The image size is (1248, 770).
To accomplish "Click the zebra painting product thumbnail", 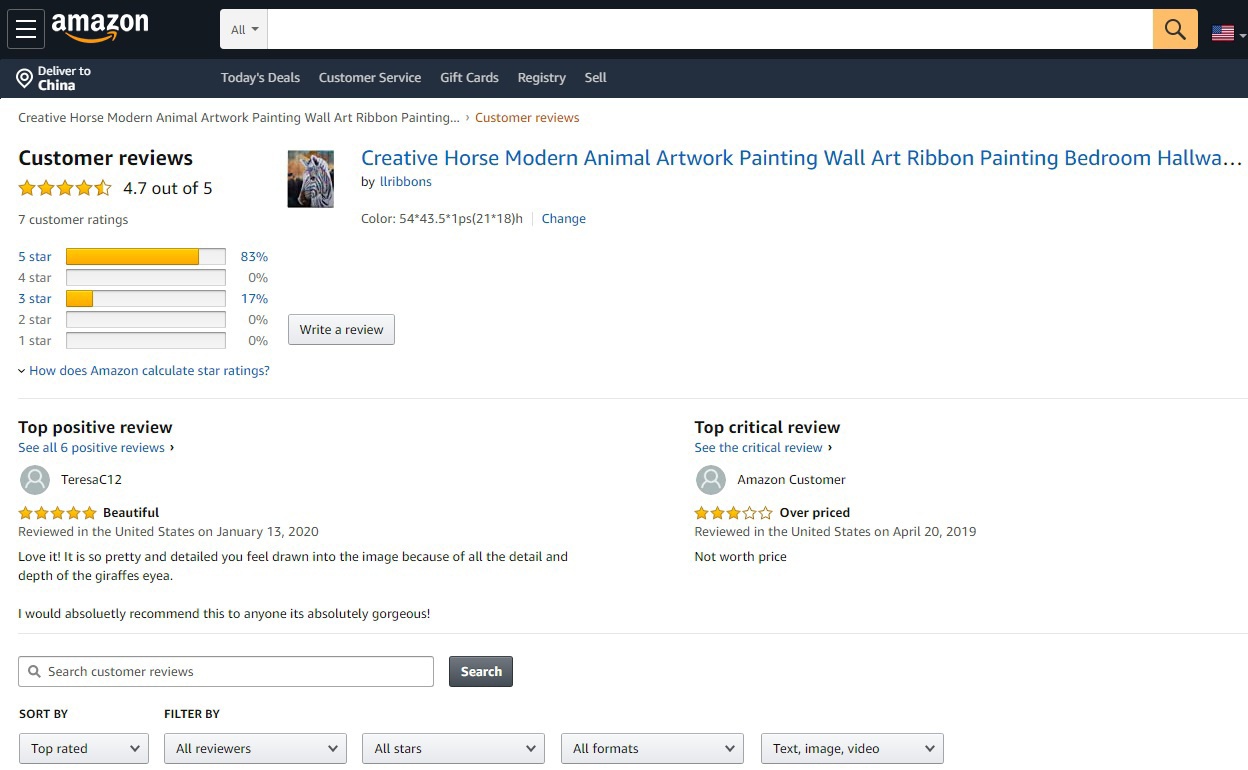I will coord(310,179).
